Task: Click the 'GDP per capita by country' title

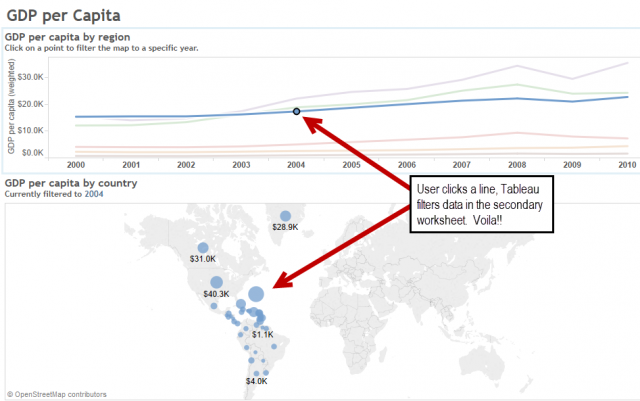Action: click(71, 183)
